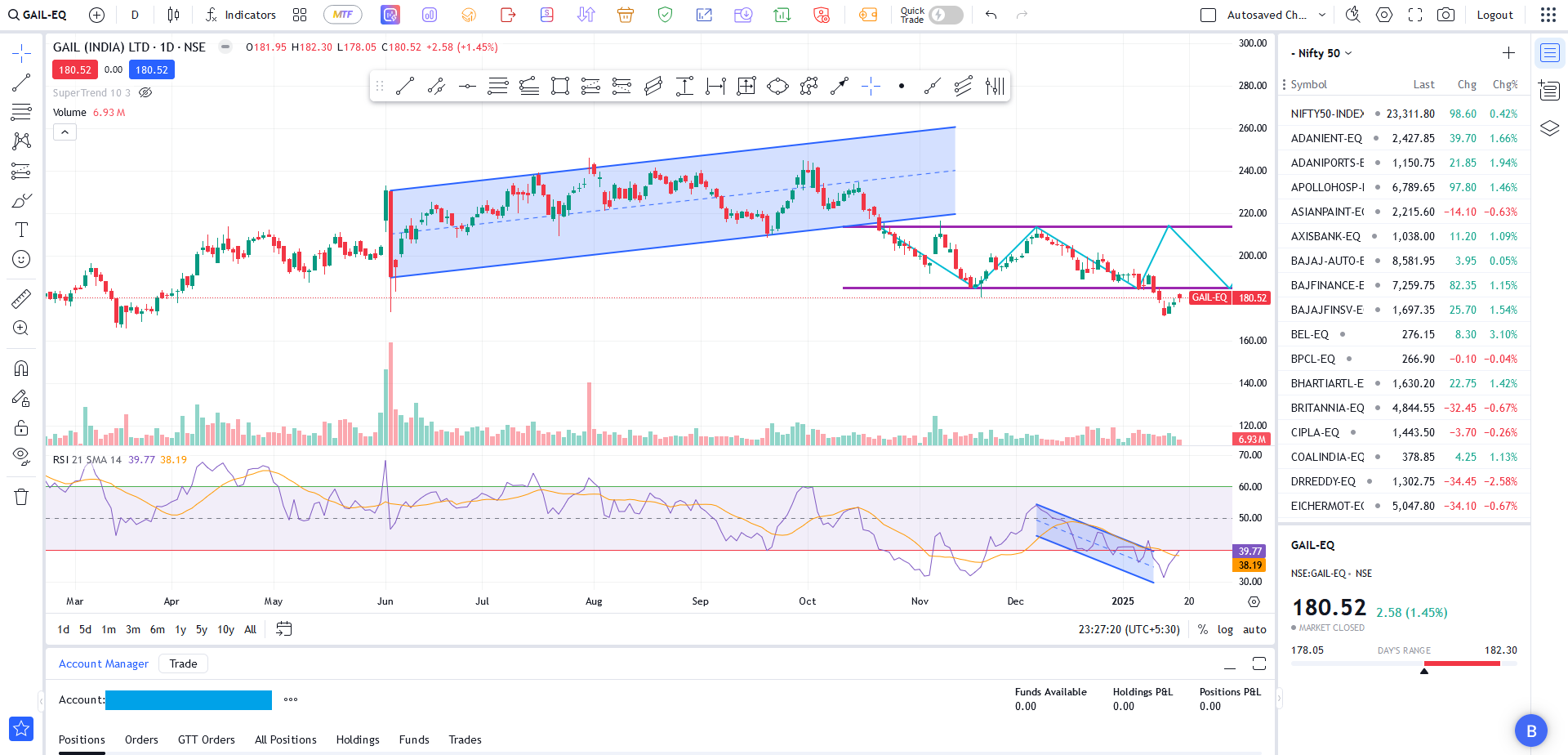Redo the chart action
1568x755 pixels.
tap(1022, 15)
